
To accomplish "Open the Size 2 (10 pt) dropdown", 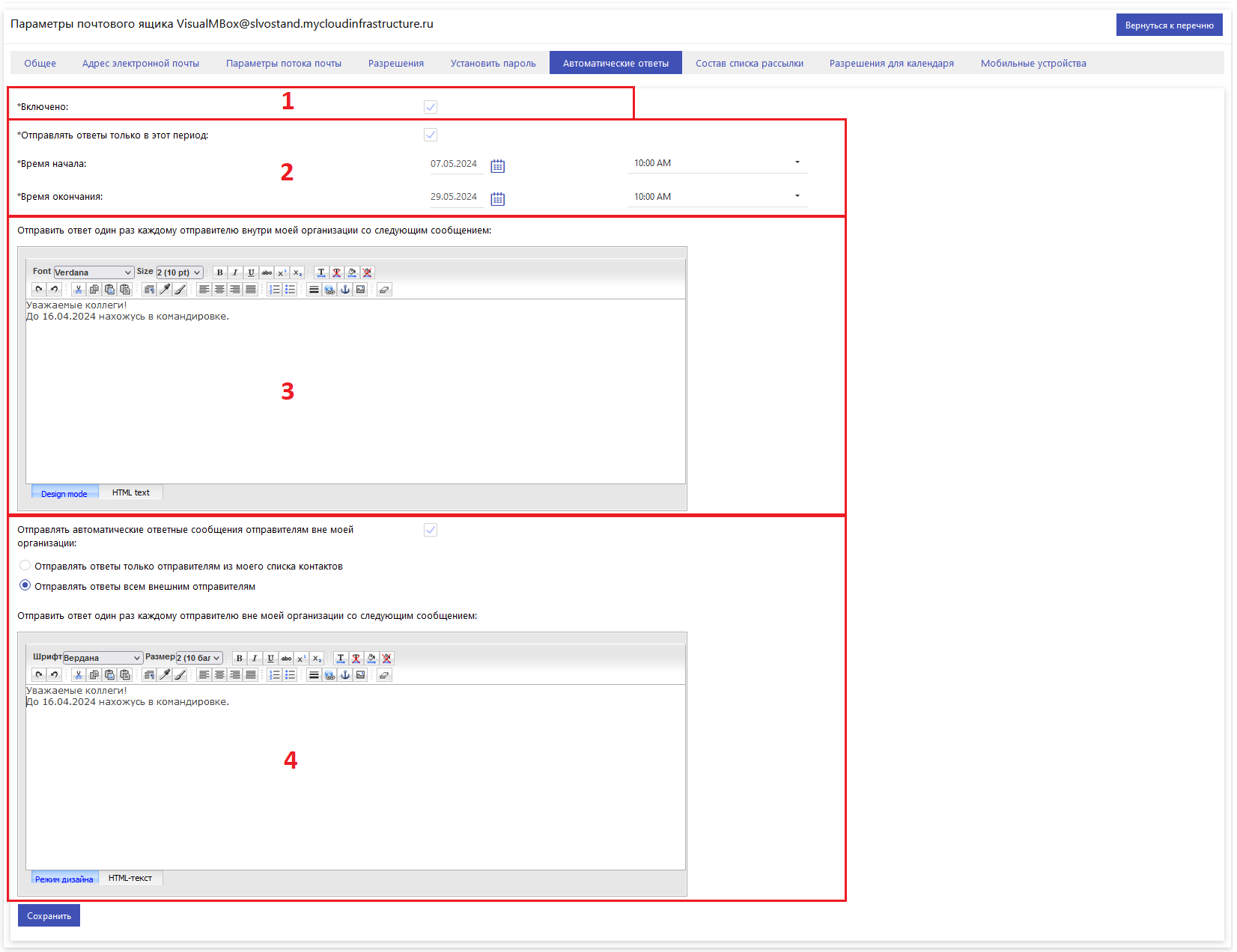I will tap(180, 272).
